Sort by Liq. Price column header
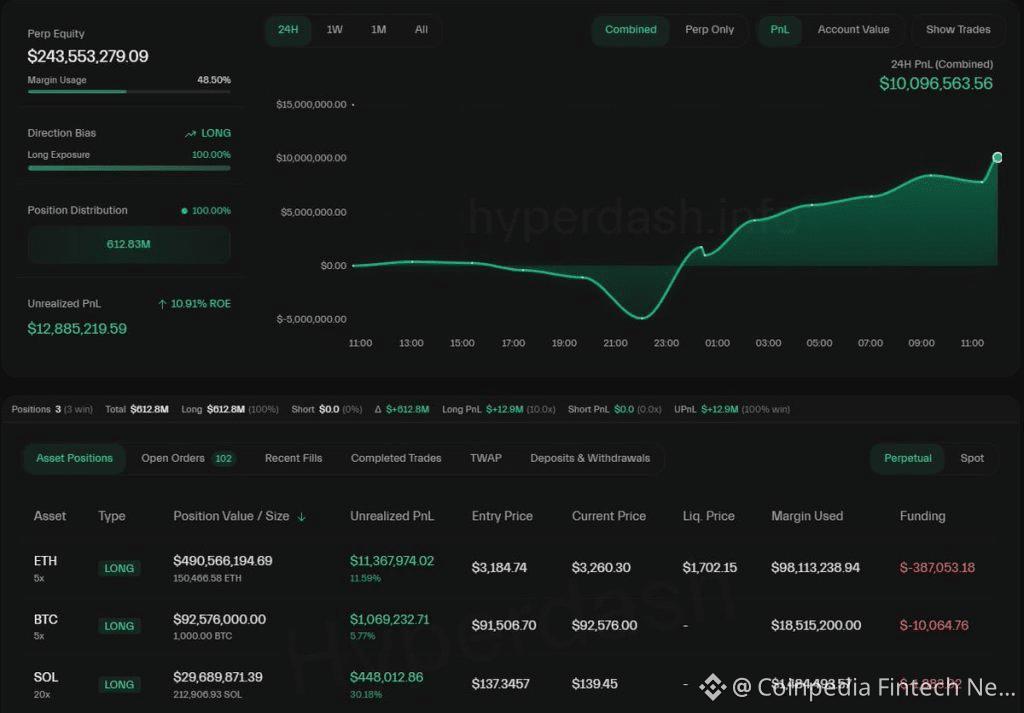 click(x=709, y=516)
